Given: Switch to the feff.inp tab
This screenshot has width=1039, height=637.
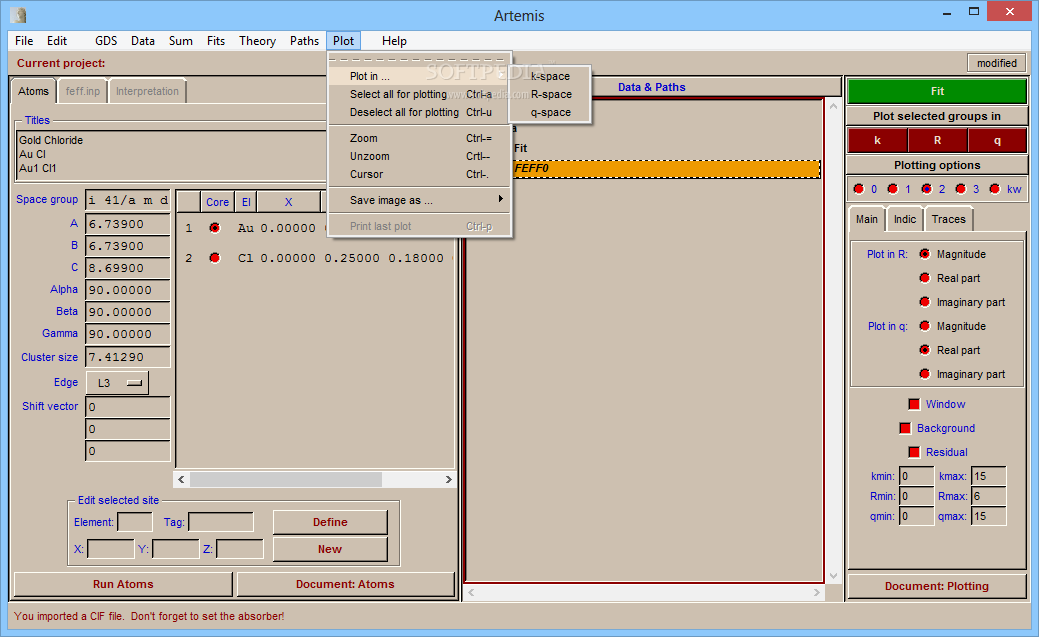Looking at the screenshot, I should click(x=83, y=91).
